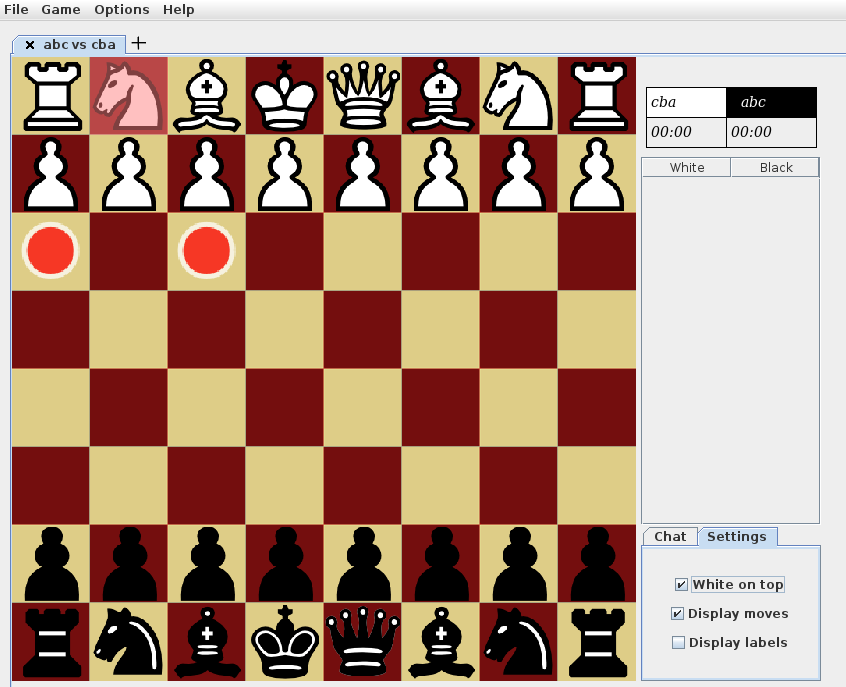Click a red dot to move the knight
Image resolution: width=846 pixels, height=687 pixels.
coord(50,251)
